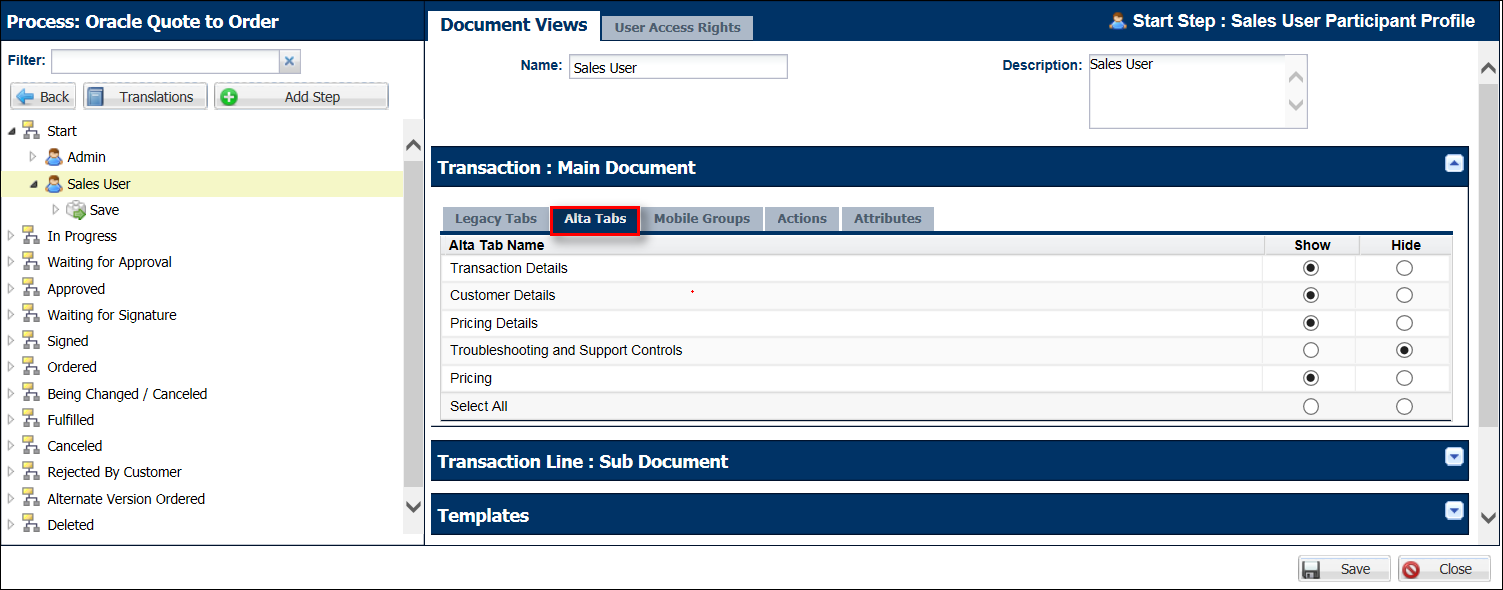This screenshot has height=590, width=1503.
Task: Click the In Progress step icon
Action: [x=31, y=236]
